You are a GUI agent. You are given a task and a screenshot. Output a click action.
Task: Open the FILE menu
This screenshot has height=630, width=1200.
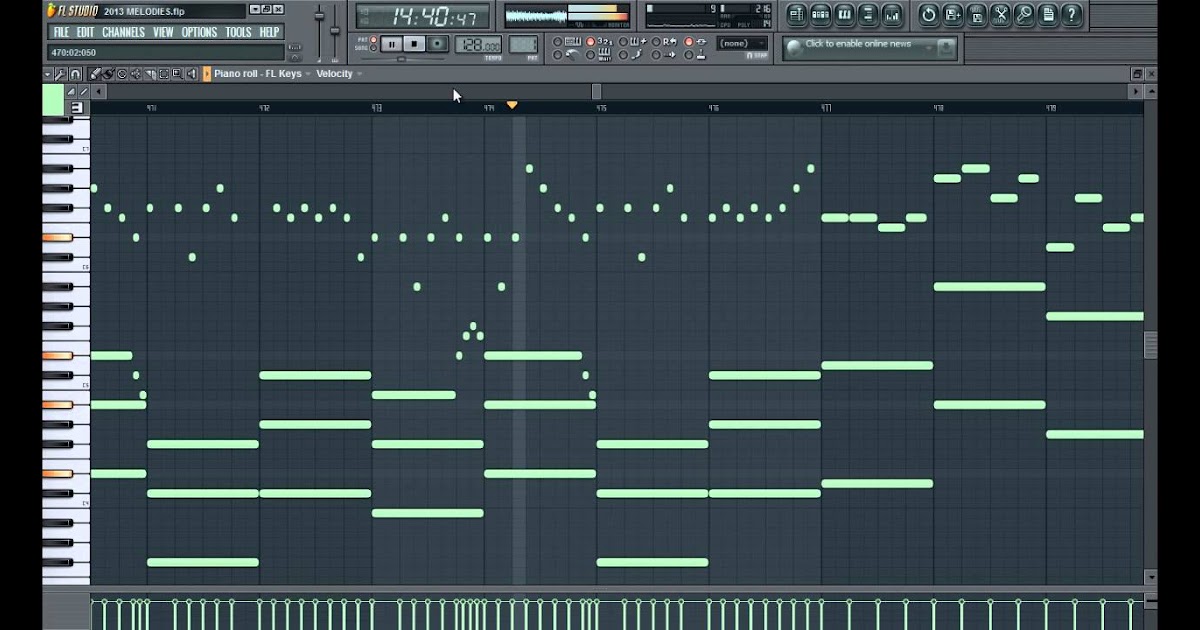coord(61,32)
